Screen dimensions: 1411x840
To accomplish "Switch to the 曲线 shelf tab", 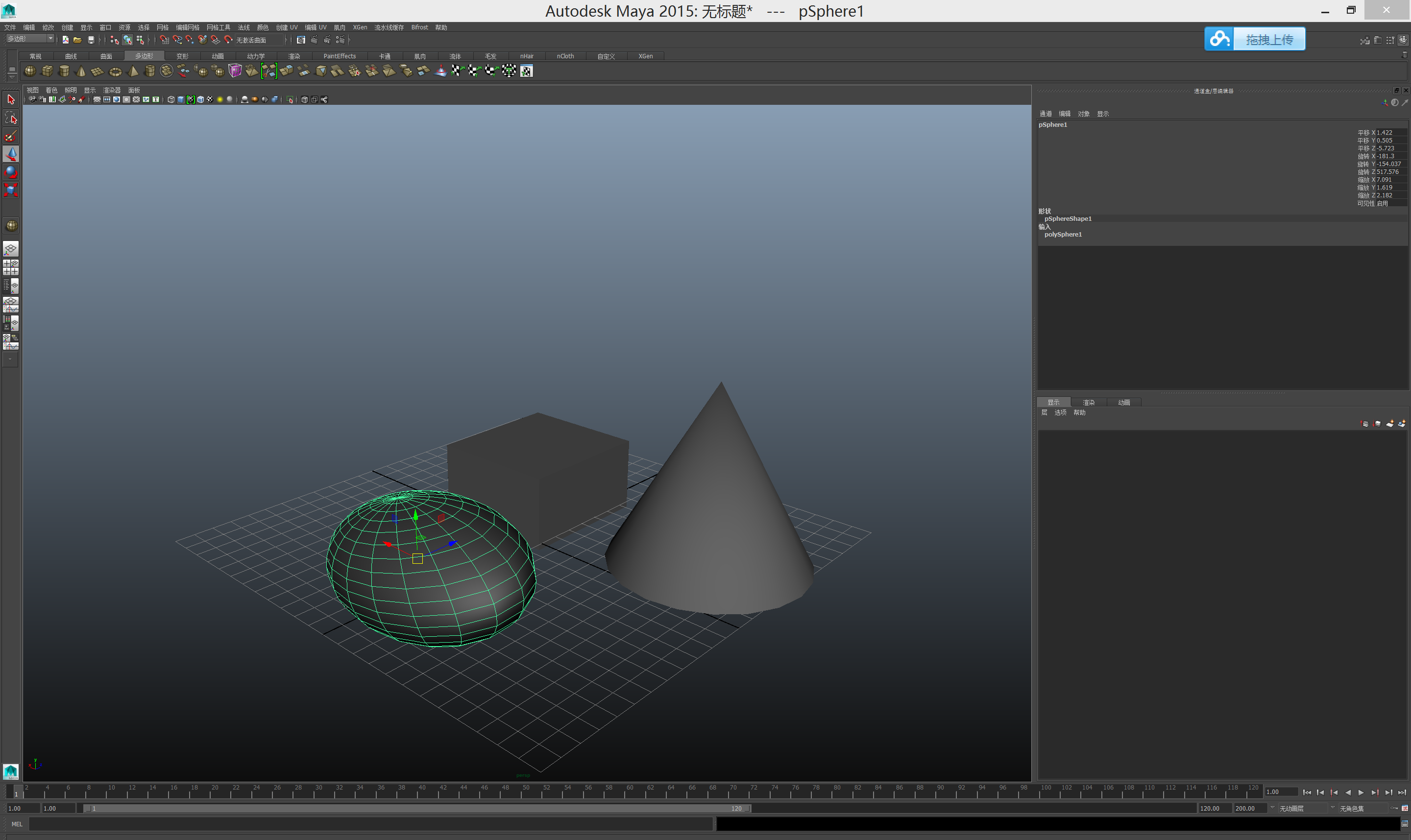I will click(71, 56).
